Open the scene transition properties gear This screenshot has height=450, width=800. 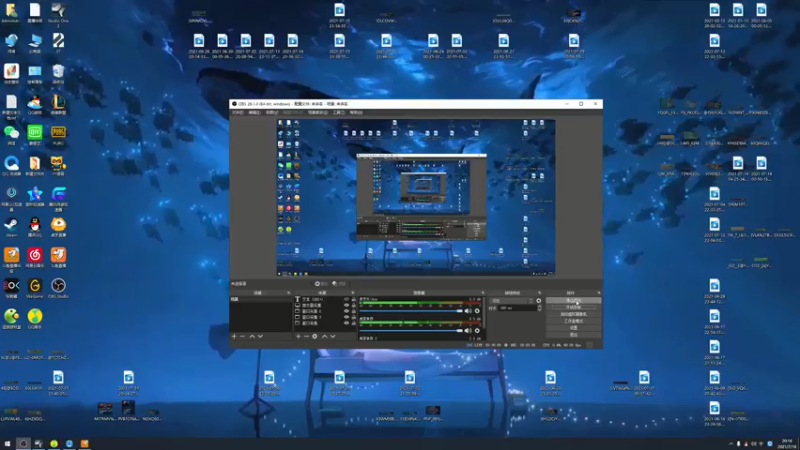click(x=539, y=301)
